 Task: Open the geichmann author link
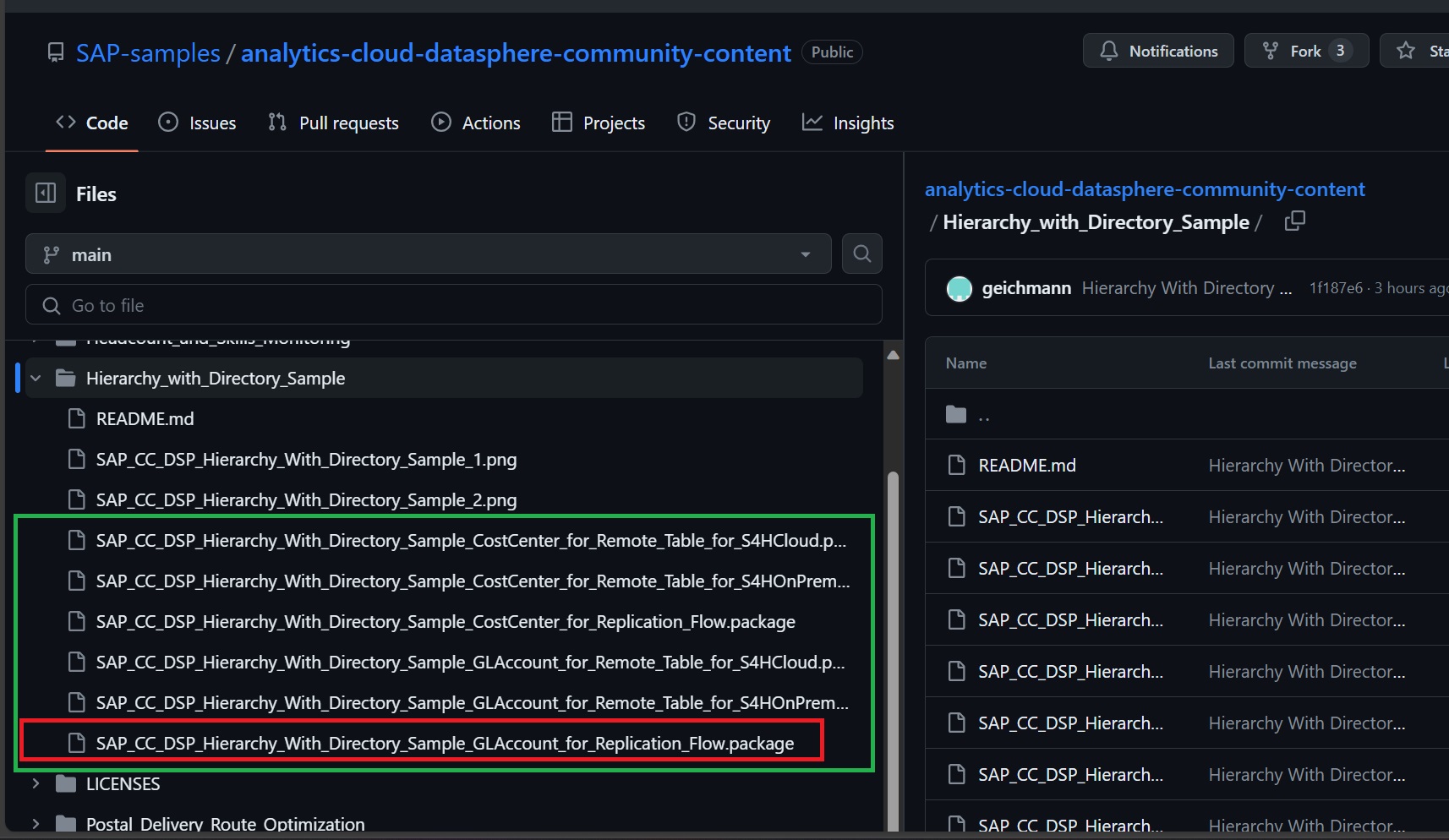point(1026,288)
